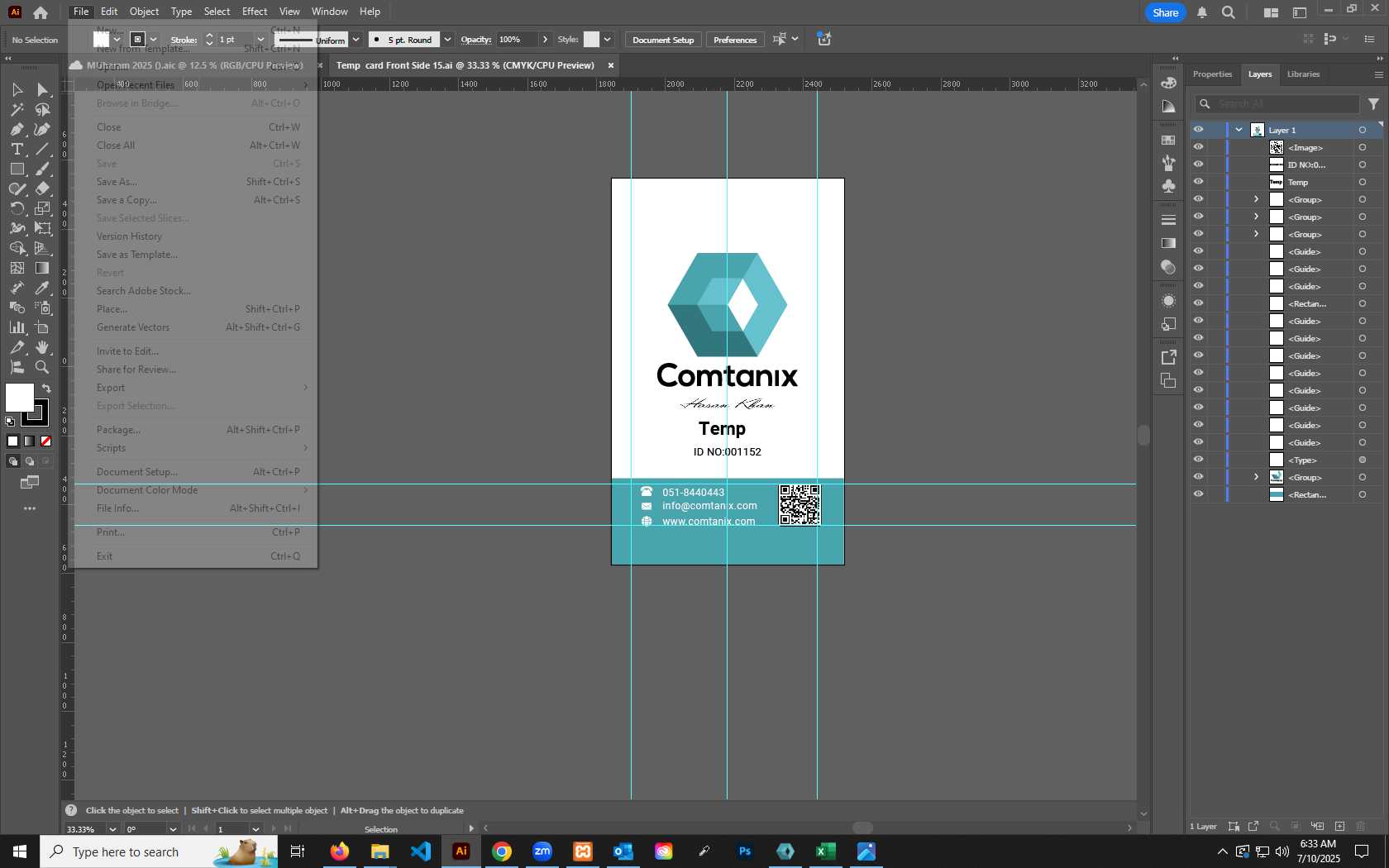1389x868 pixels.
Task: Expand the opacity 100% arrow
Action: (545, 40)
